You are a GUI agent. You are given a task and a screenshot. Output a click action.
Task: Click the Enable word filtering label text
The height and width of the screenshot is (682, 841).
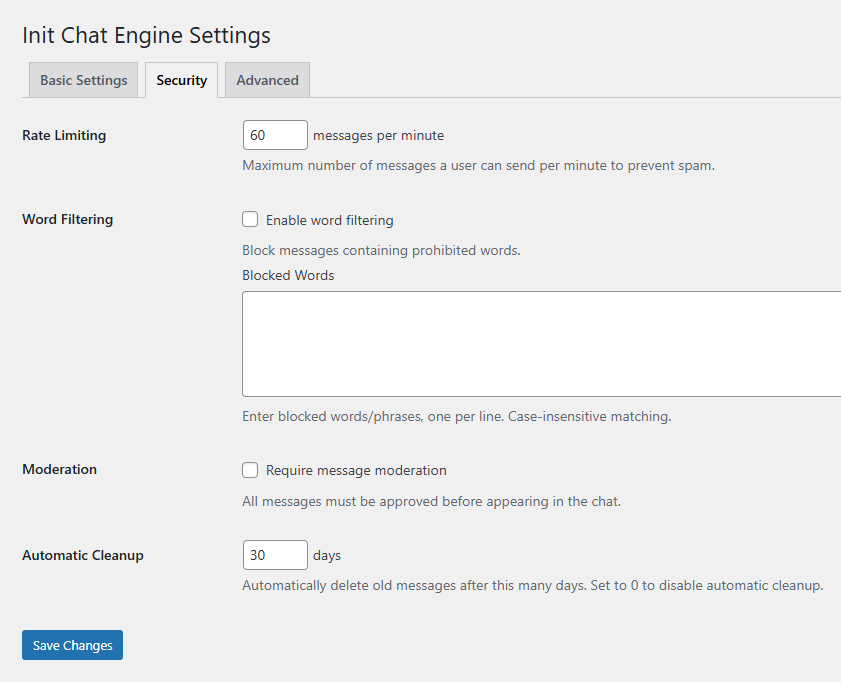point(330,219)
